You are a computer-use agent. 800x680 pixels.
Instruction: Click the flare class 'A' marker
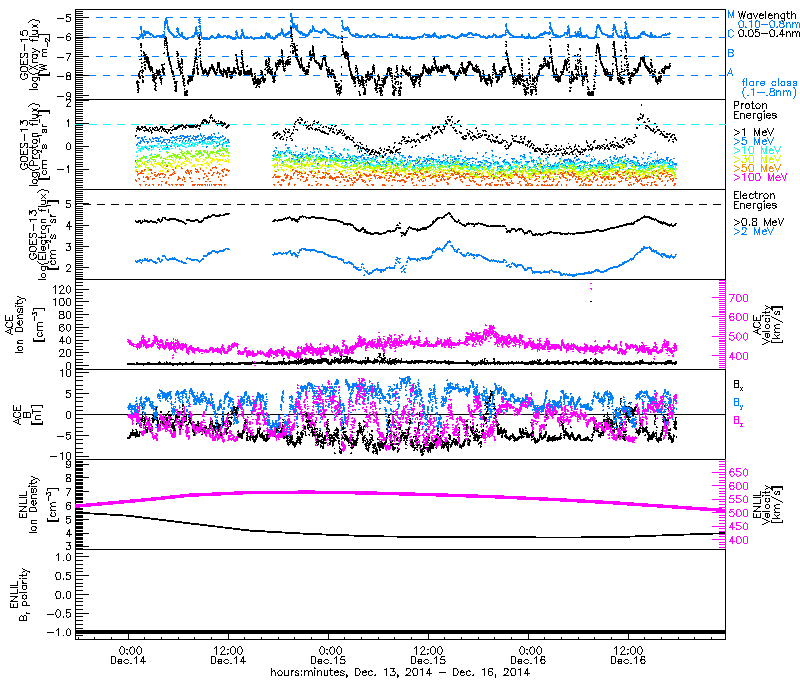731,72
